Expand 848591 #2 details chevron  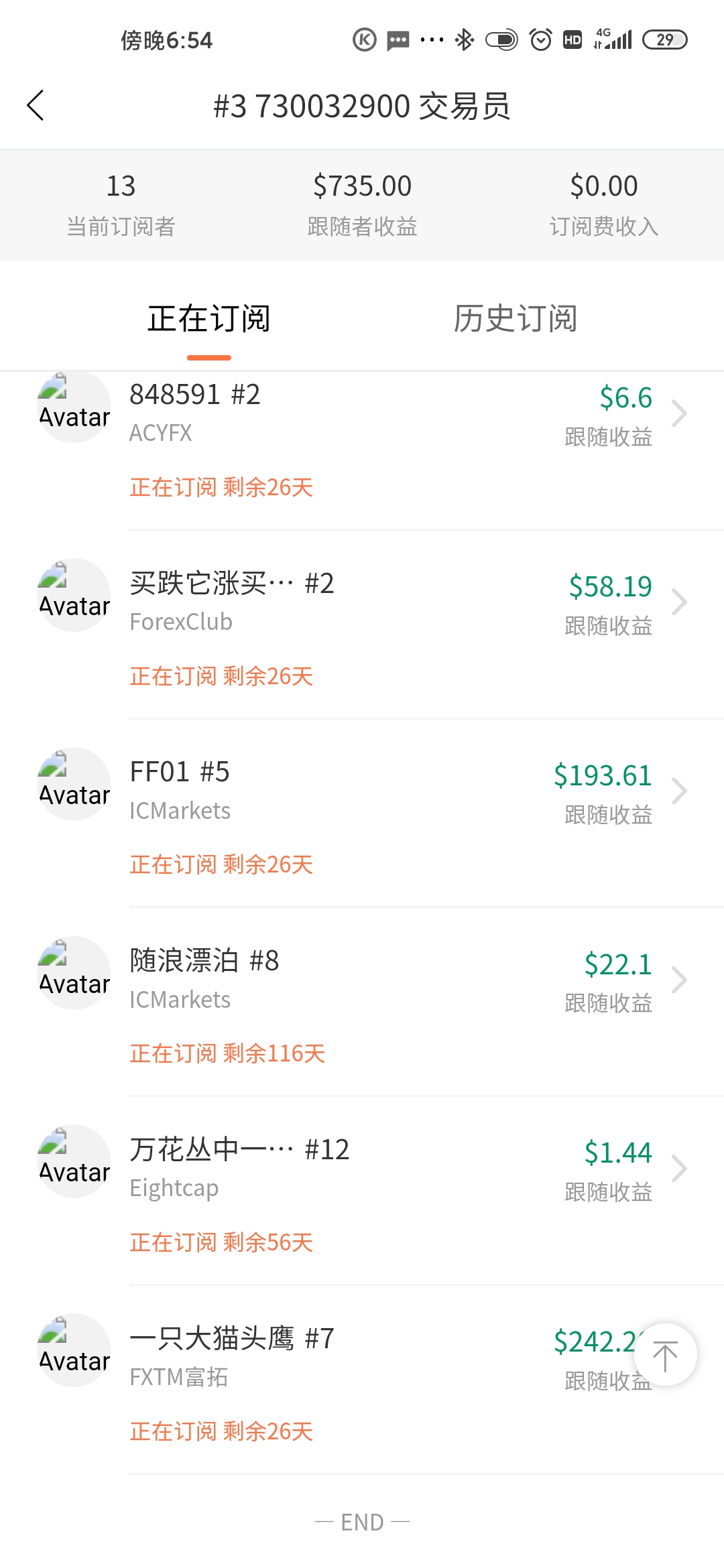pos(679,413)
